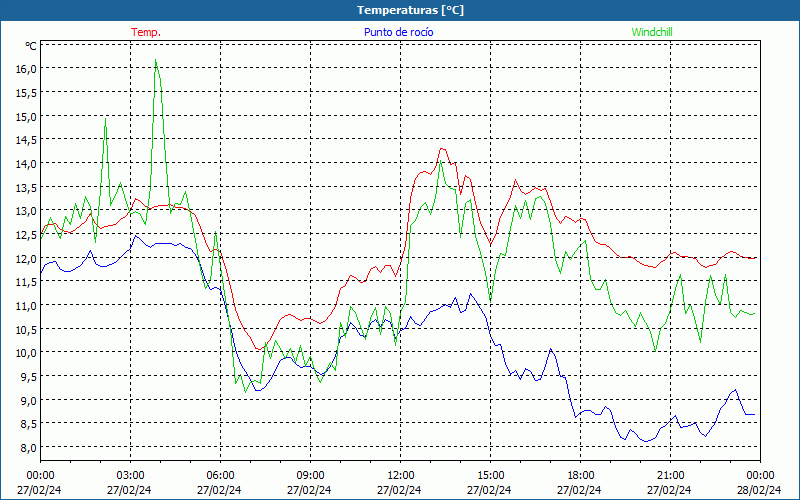Click the 12,5 value on the y-axis
Viewport: 800px width, 500px height.
click(x=27, y=235)
